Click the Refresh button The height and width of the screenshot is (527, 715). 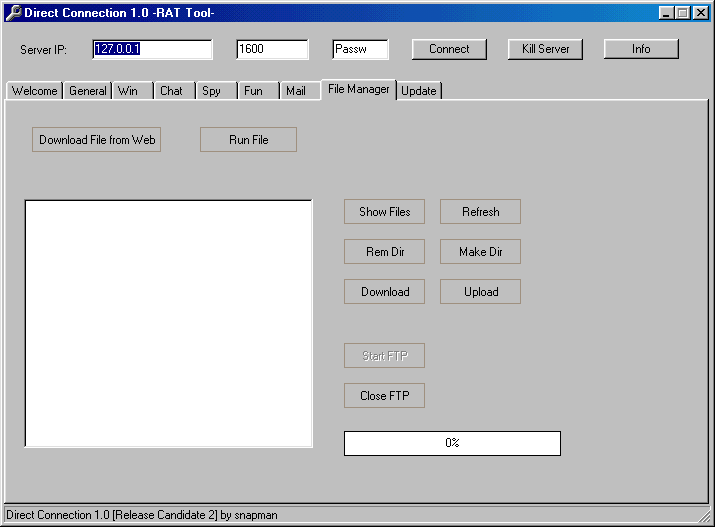coord(480,212)
